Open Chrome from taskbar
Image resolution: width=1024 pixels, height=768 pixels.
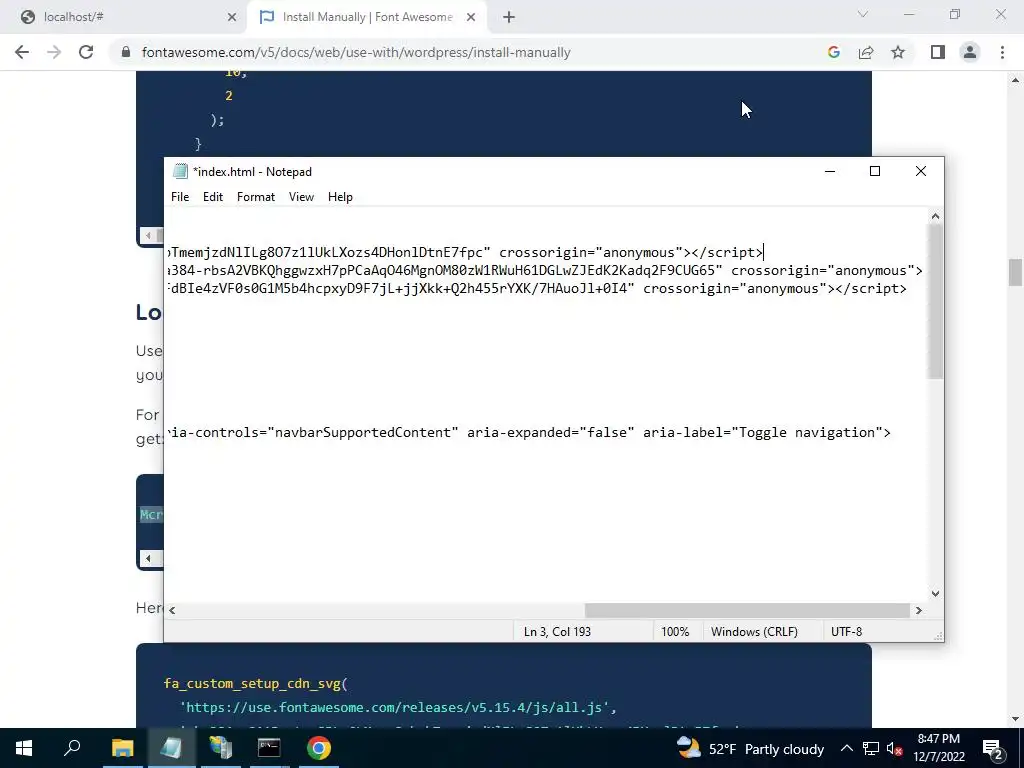pos(319,748)
